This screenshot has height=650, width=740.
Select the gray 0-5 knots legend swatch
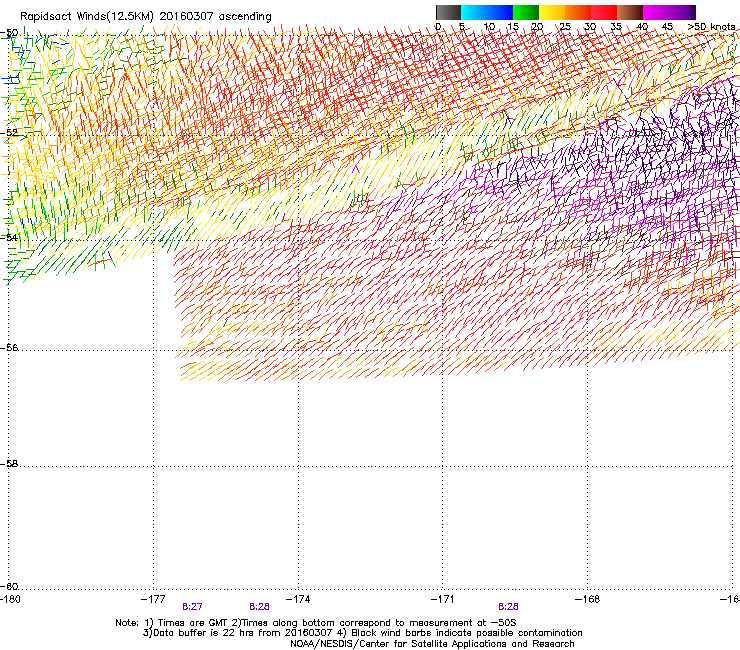click(x=448, y=12)
